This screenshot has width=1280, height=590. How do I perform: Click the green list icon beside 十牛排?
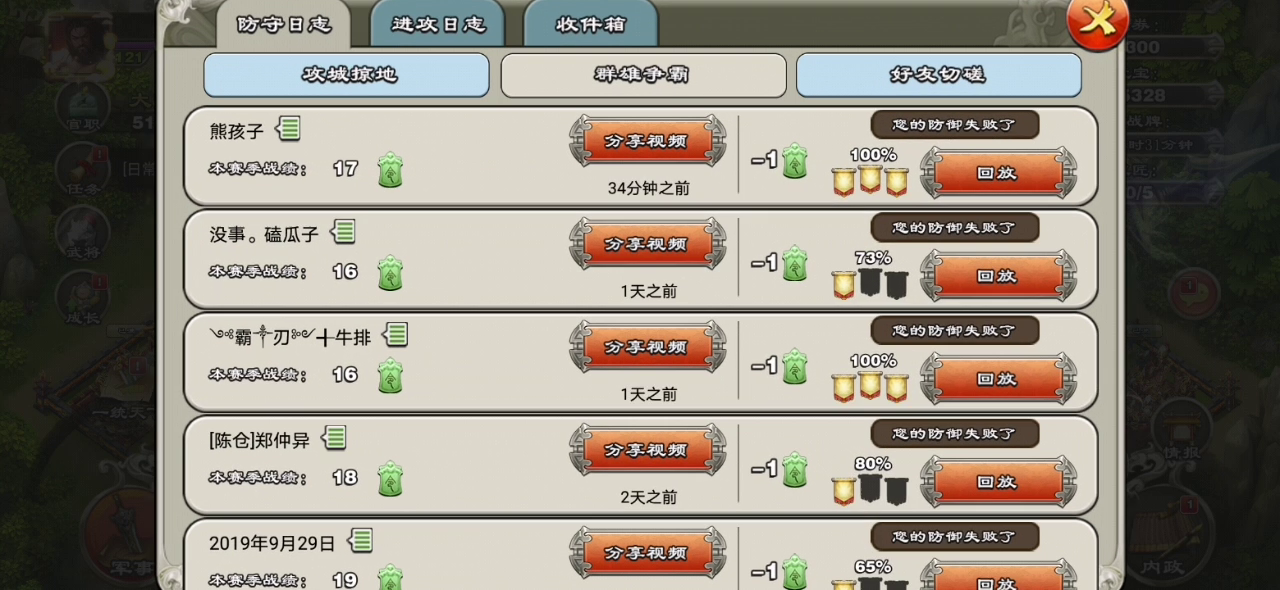pyautogui.click(x=395, y=335)
